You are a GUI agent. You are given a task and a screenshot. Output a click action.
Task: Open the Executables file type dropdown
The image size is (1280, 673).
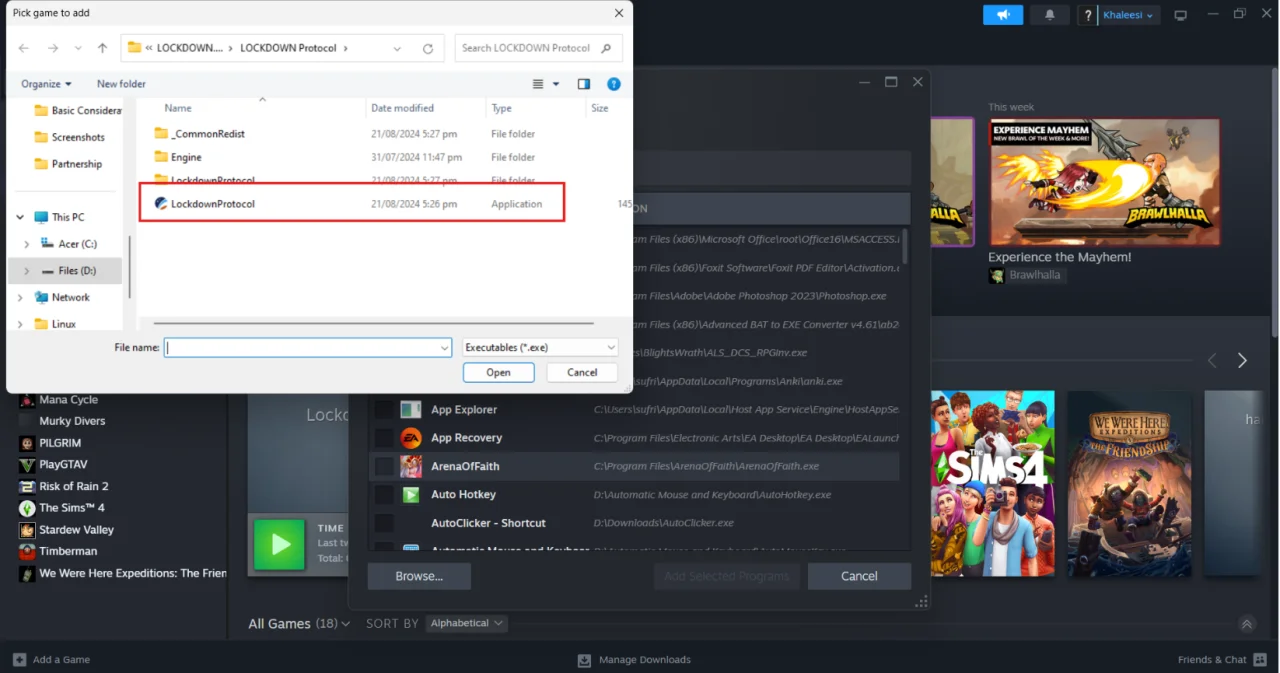(x=540, y=347)
